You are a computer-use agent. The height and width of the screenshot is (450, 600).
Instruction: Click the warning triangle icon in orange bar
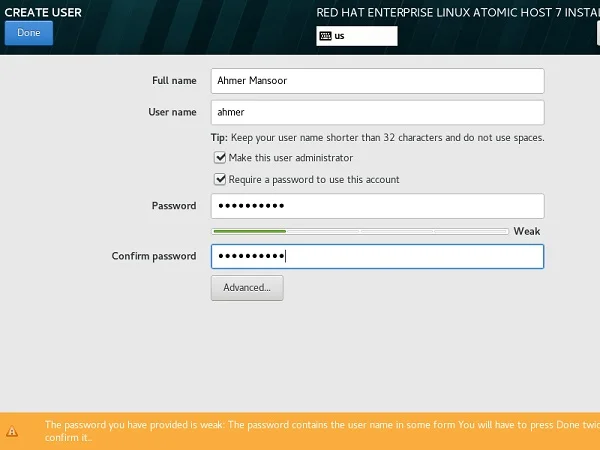coord(12,431)
